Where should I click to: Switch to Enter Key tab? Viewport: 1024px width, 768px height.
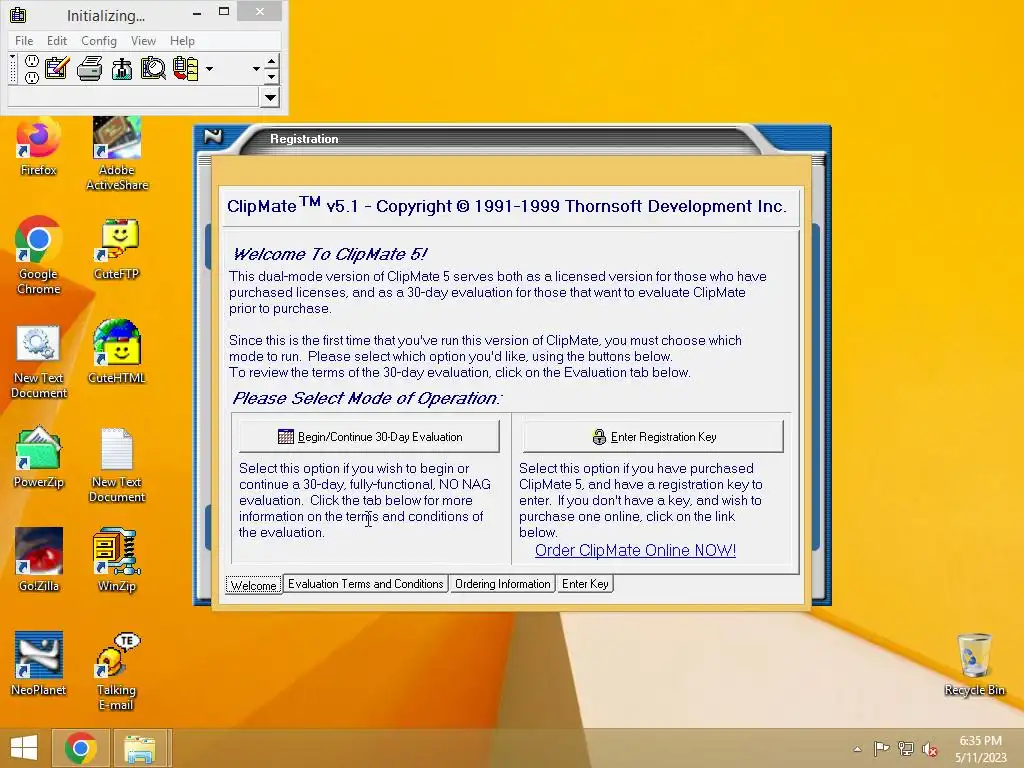point(585,584)
